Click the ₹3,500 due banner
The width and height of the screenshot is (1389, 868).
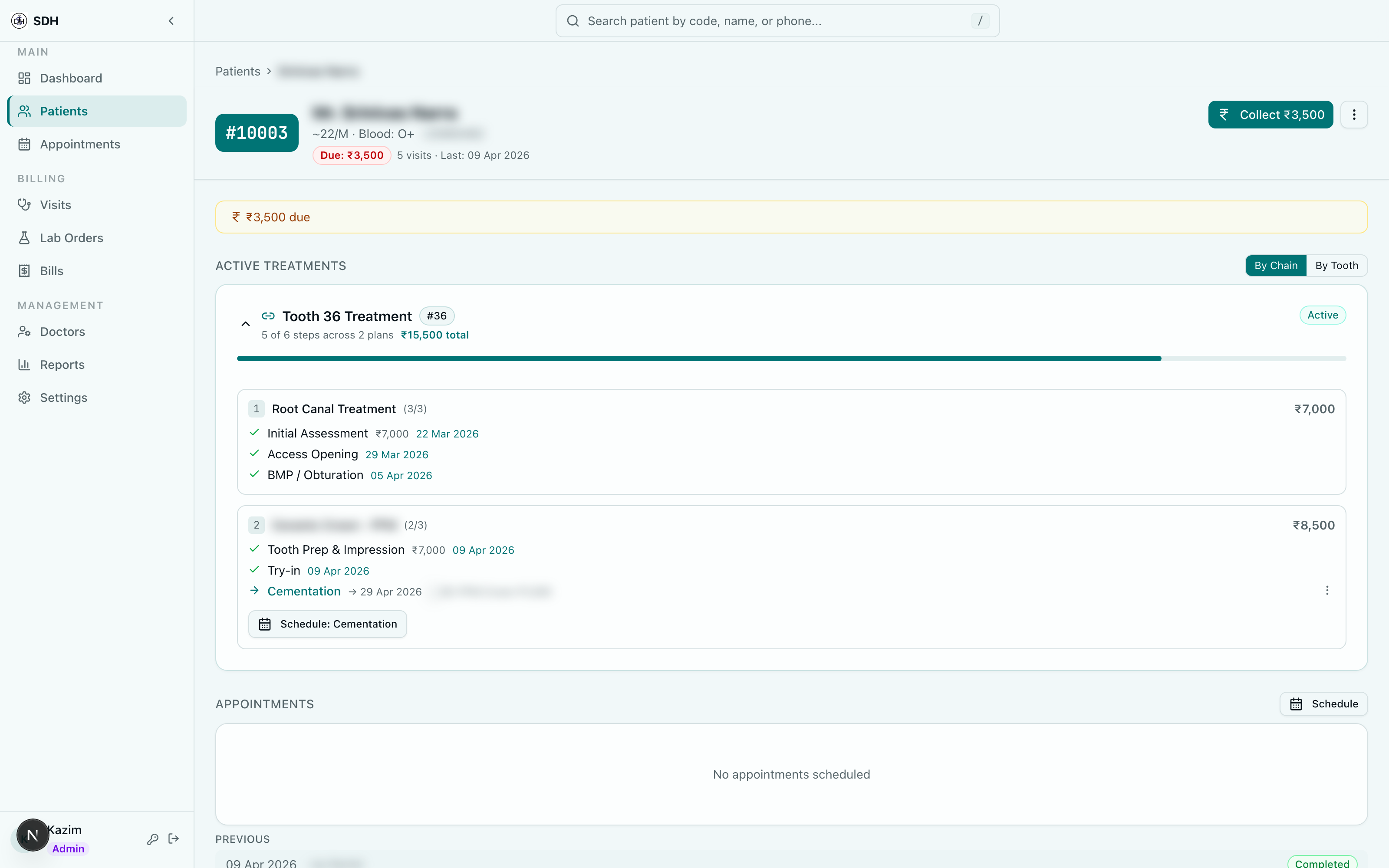(x=791, y=217)
